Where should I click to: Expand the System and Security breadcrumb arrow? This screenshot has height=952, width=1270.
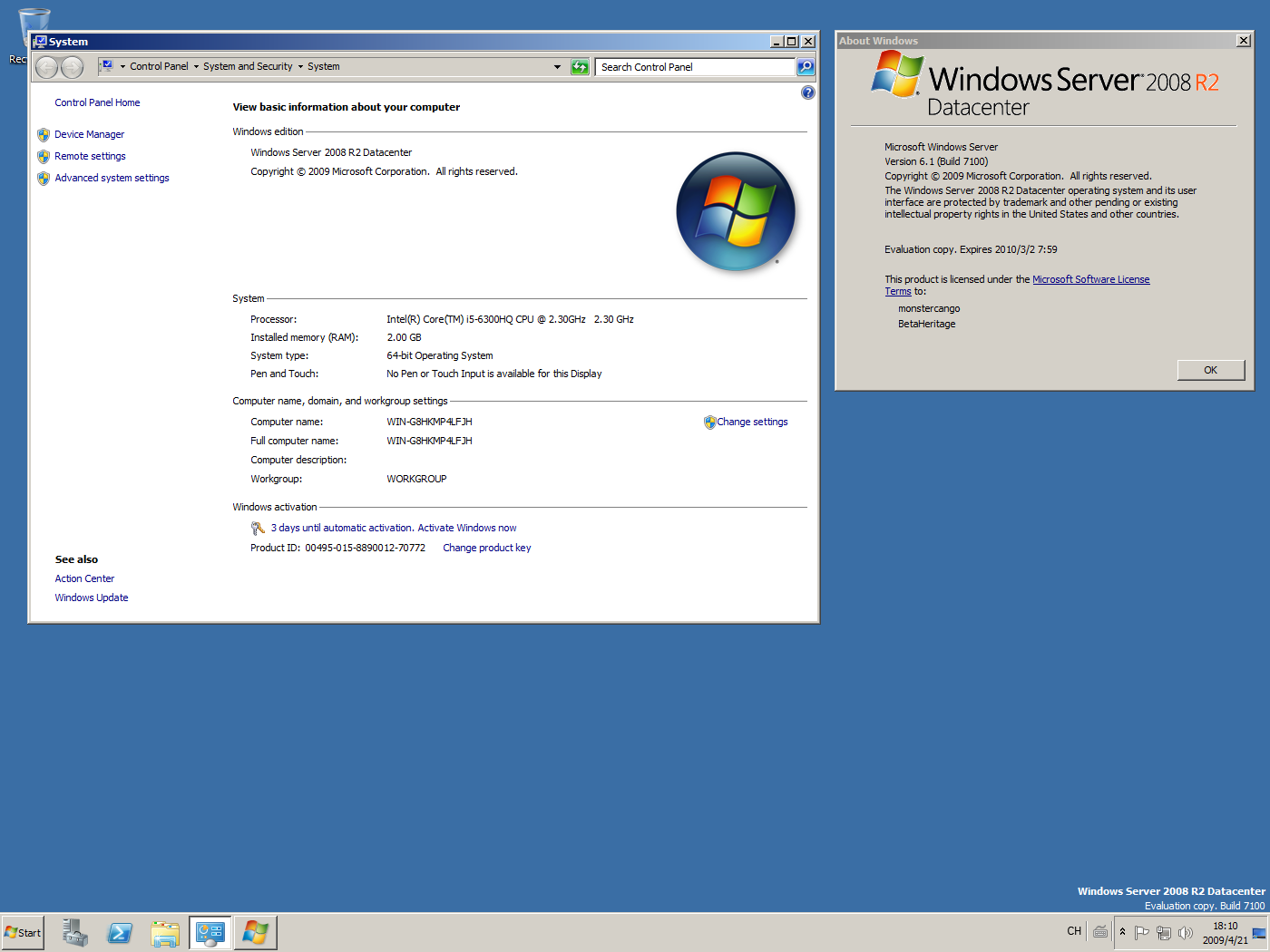(300, 66)
